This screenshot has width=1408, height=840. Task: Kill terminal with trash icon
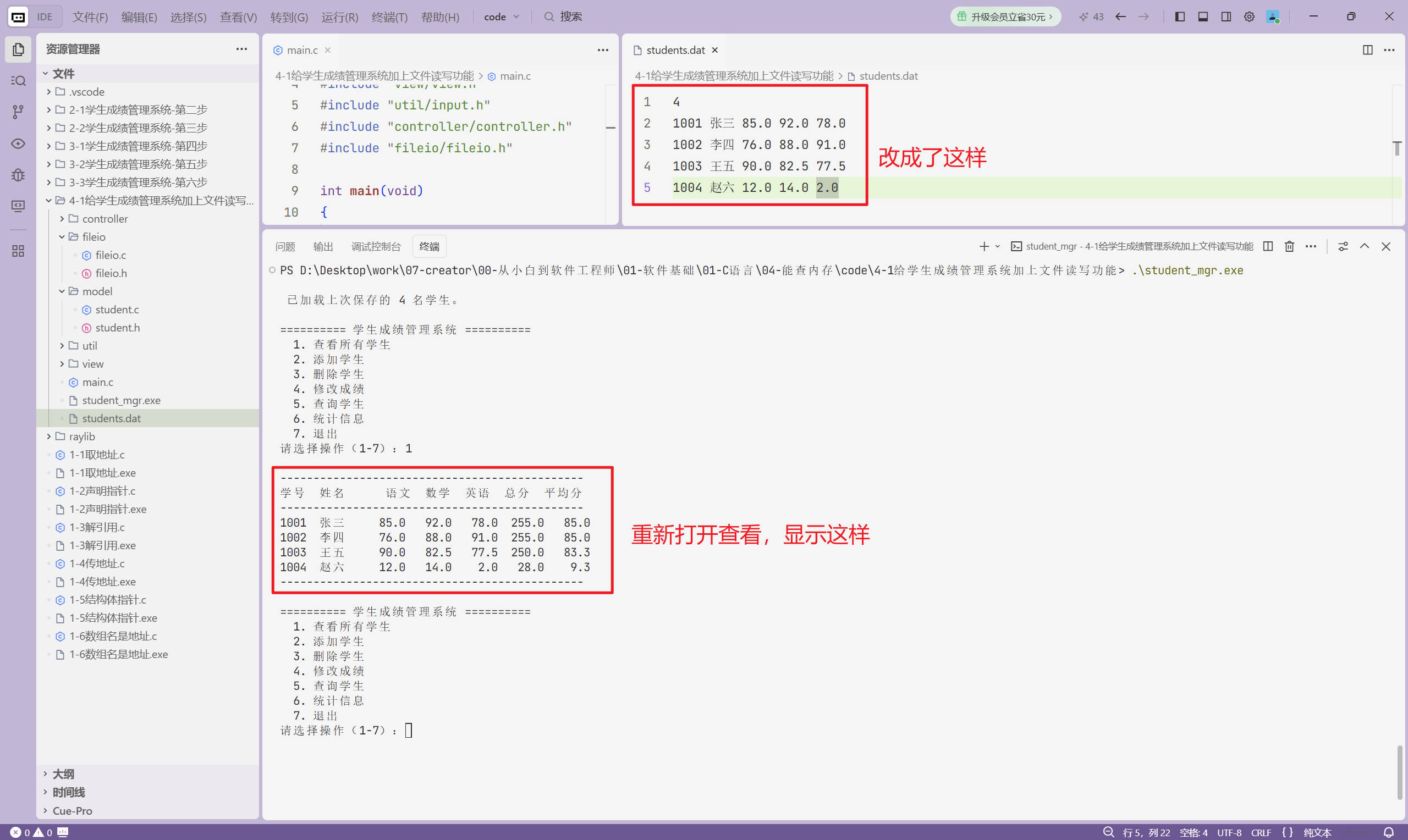(x=1290, y=246)
